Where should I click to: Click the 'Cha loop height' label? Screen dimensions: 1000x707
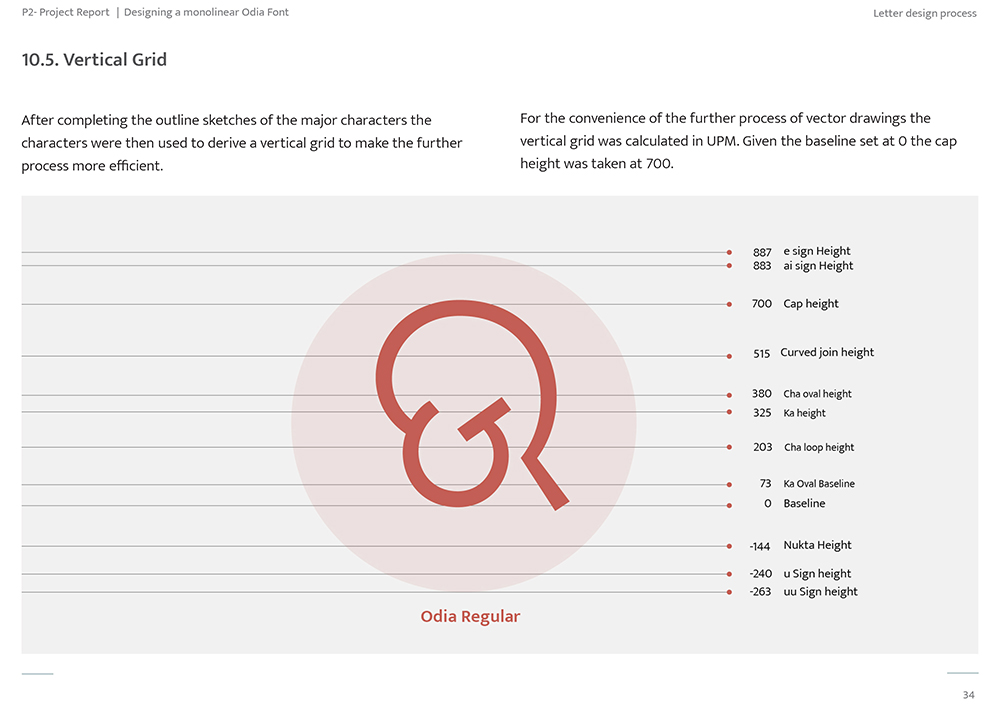click(x=819, y=448)
